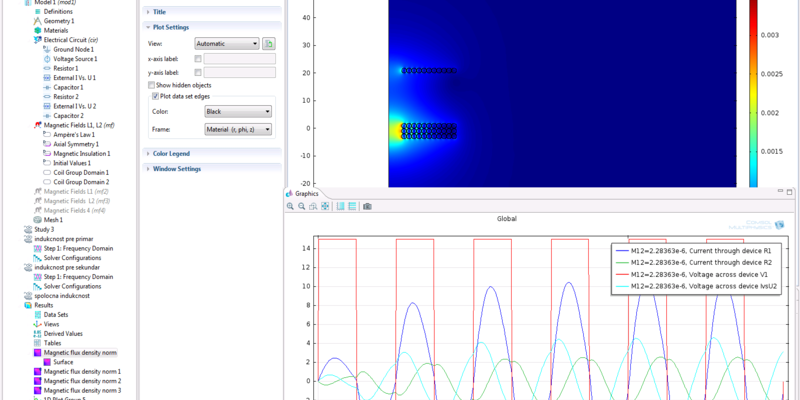Activate the Zoom Box tool

(x=312, y=206)
